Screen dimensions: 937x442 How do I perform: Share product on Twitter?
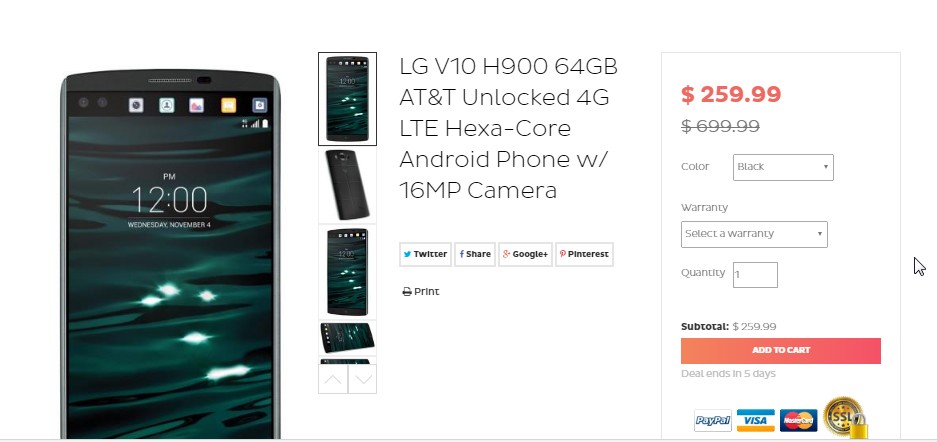pos(425,254)
